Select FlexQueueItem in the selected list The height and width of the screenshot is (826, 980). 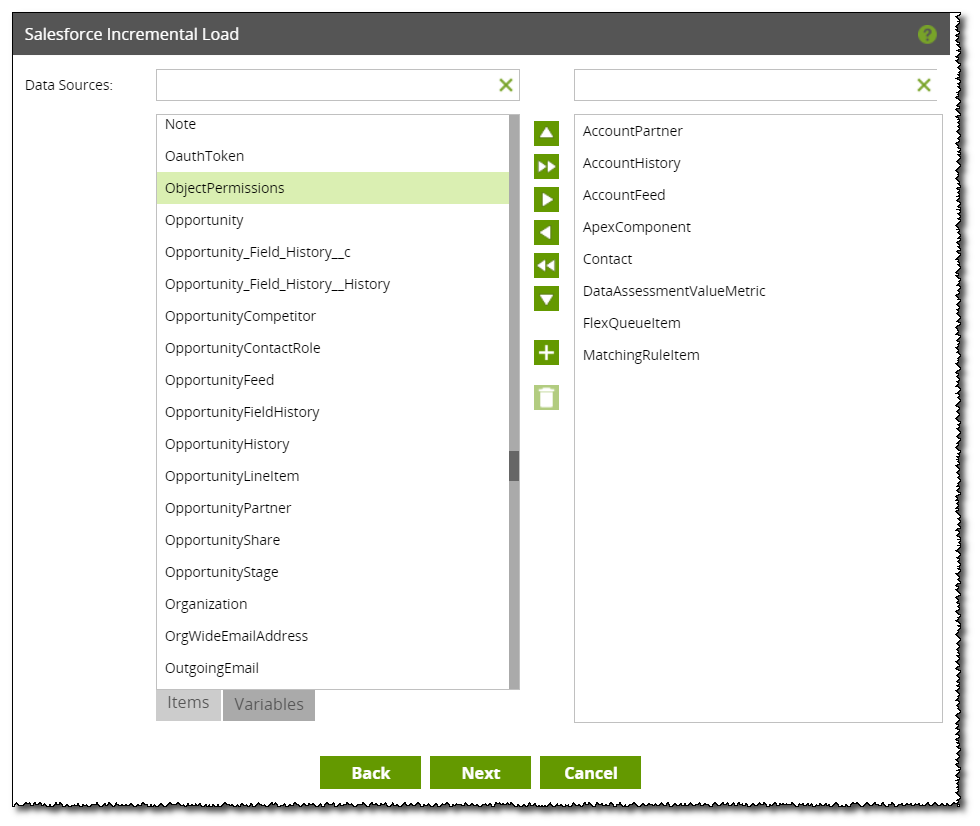point(758,323)
